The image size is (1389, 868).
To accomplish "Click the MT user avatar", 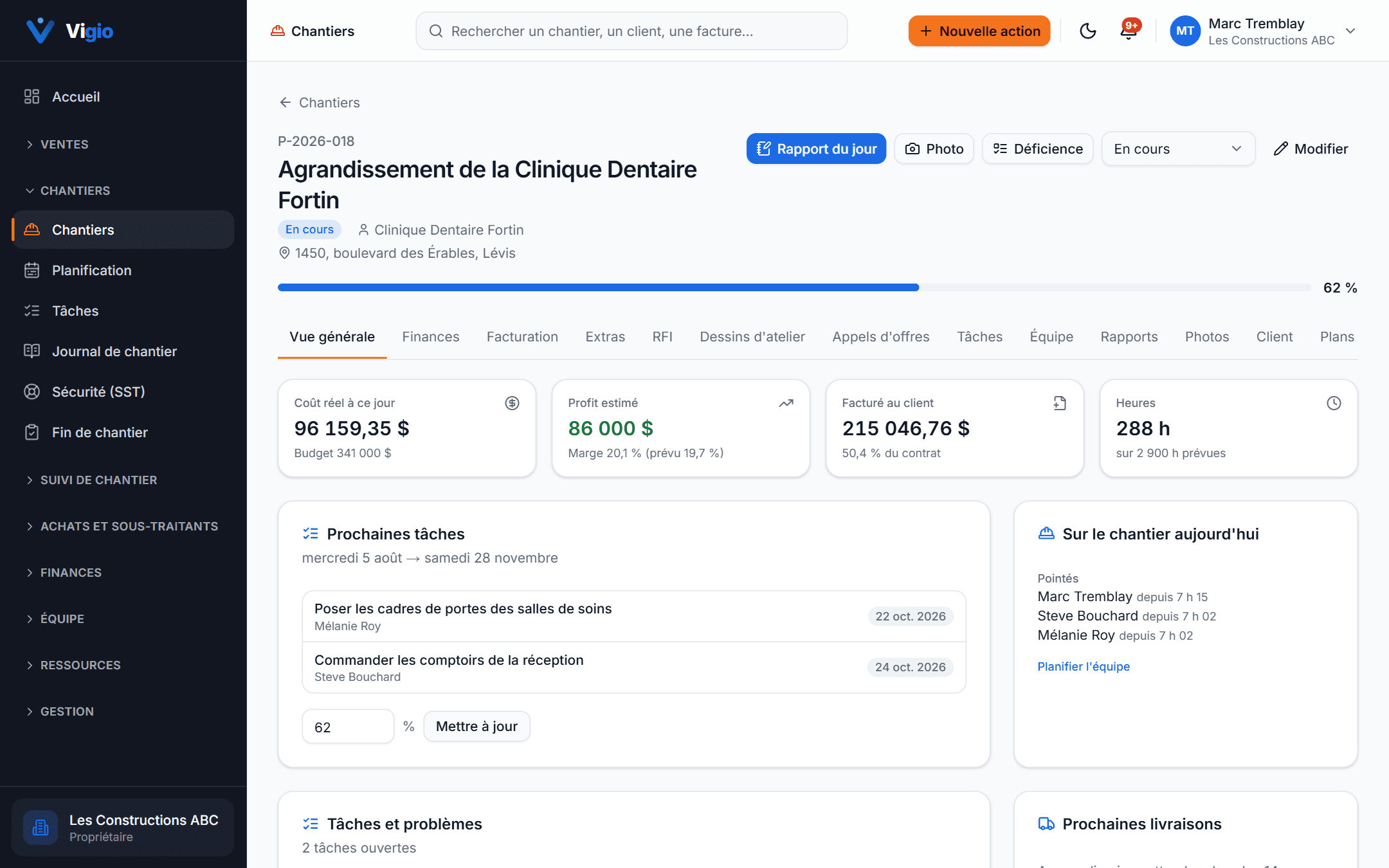I will tap(1185, 31).
